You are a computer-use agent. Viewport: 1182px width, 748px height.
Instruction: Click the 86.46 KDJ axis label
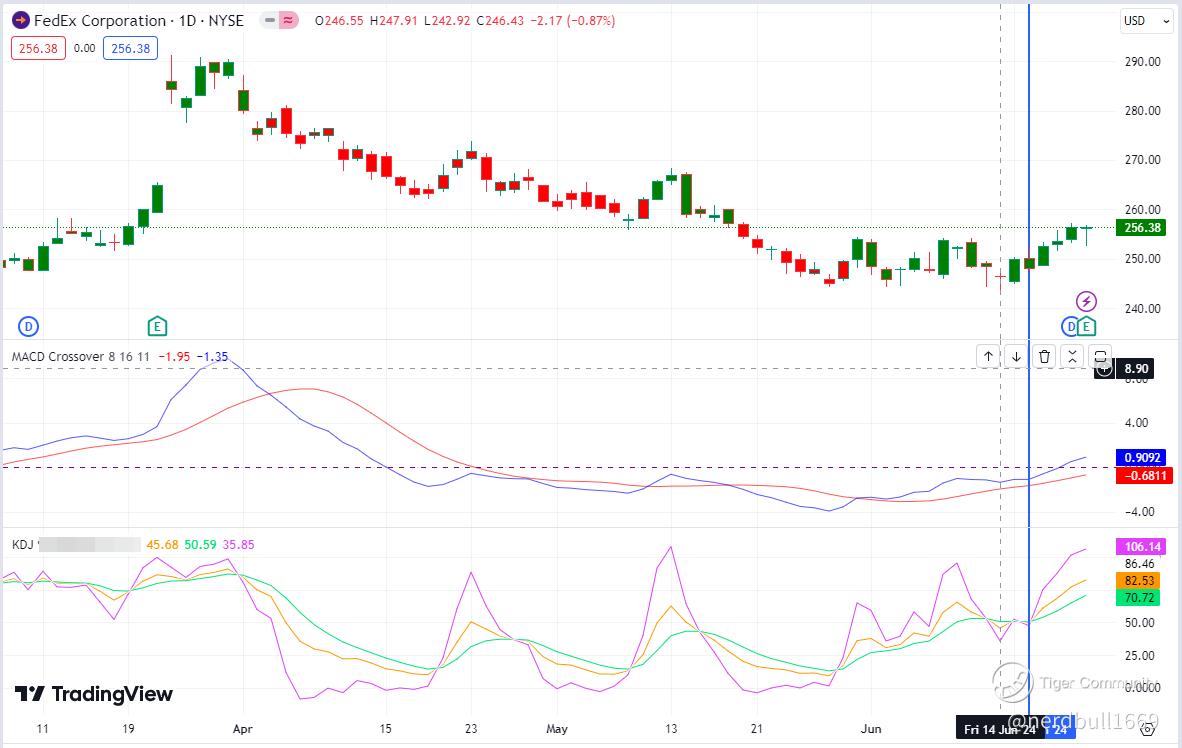[x=1139, y=564]
